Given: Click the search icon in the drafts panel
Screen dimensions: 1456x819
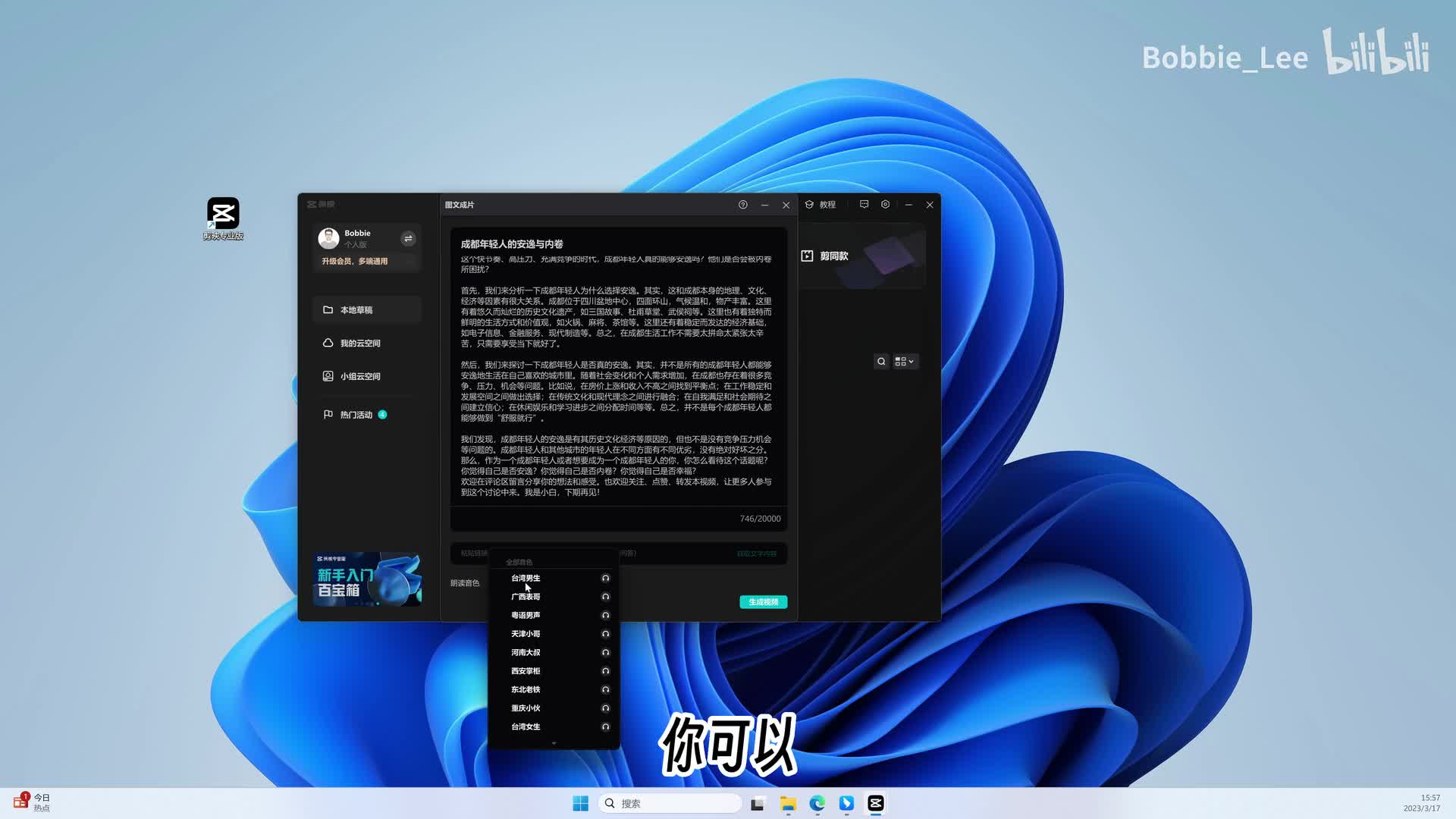Looking at the screenshot, I should click(881, 362).
